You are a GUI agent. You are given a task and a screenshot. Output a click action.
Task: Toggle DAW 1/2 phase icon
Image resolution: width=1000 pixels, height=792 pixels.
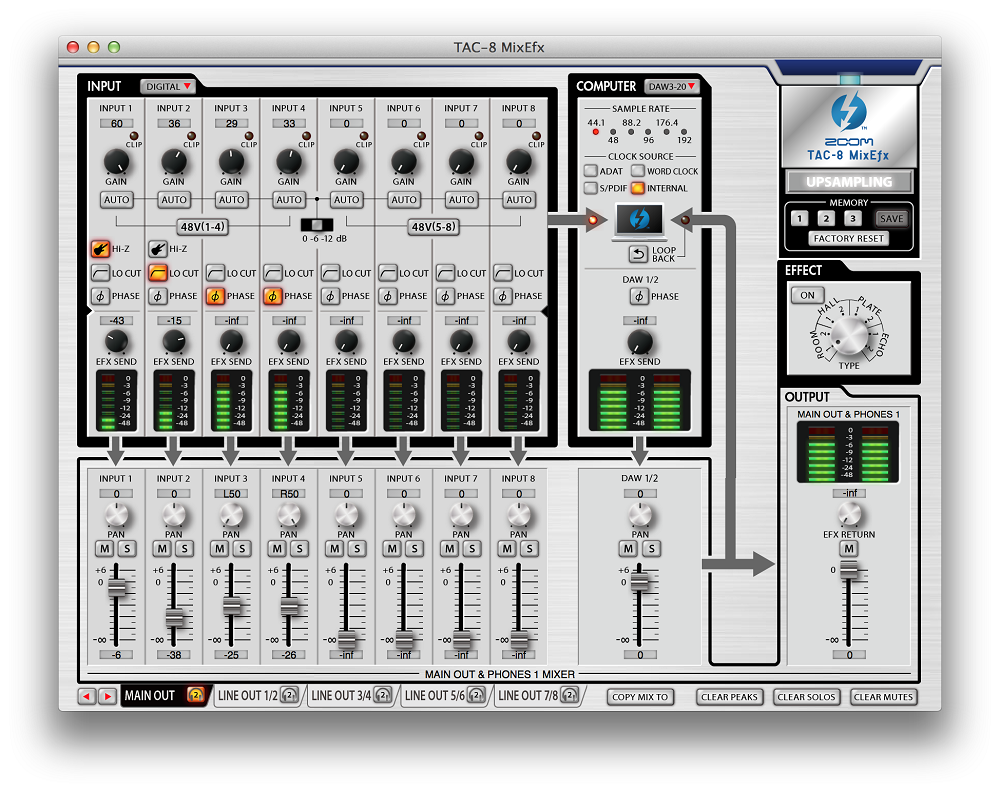638,296
